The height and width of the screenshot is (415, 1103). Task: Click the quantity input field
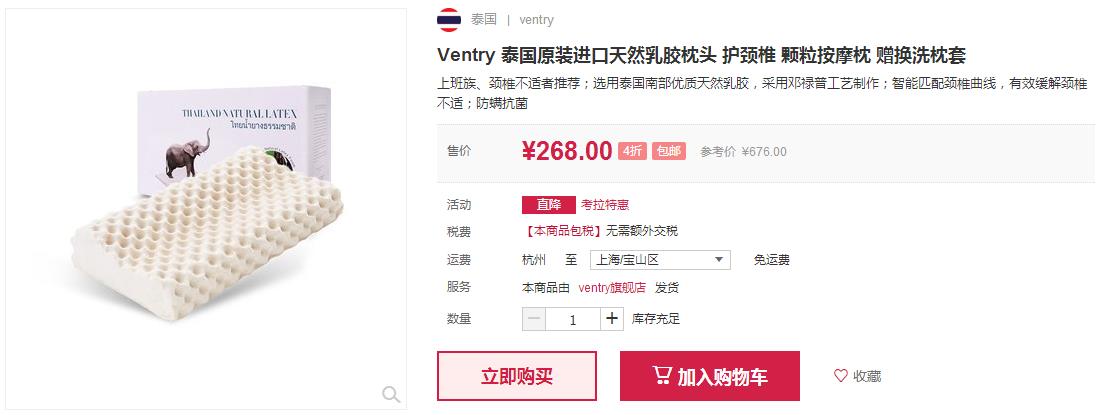[573, 319]
